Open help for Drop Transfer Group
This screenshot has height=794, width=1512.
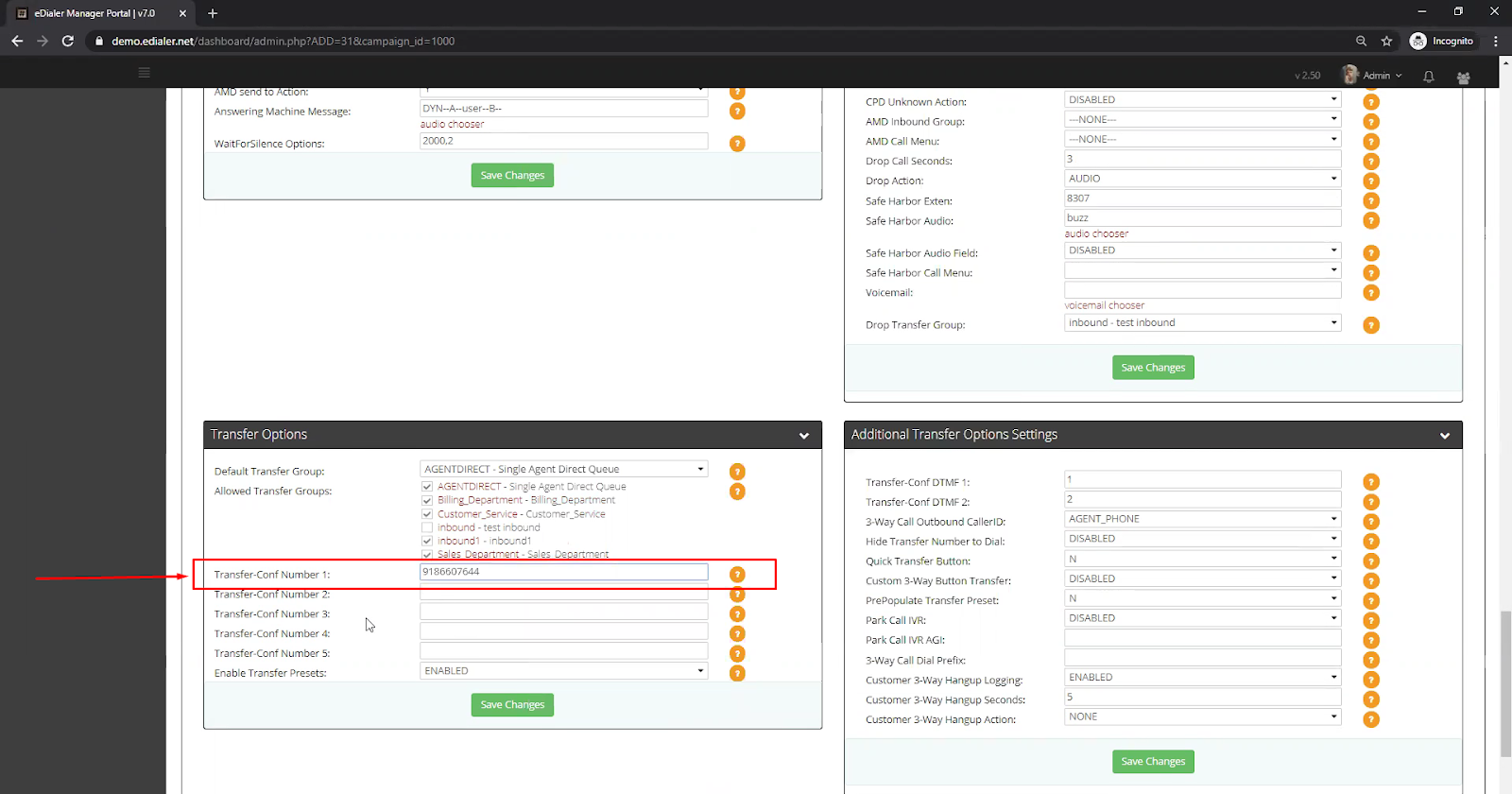(x=1371, y=325)
